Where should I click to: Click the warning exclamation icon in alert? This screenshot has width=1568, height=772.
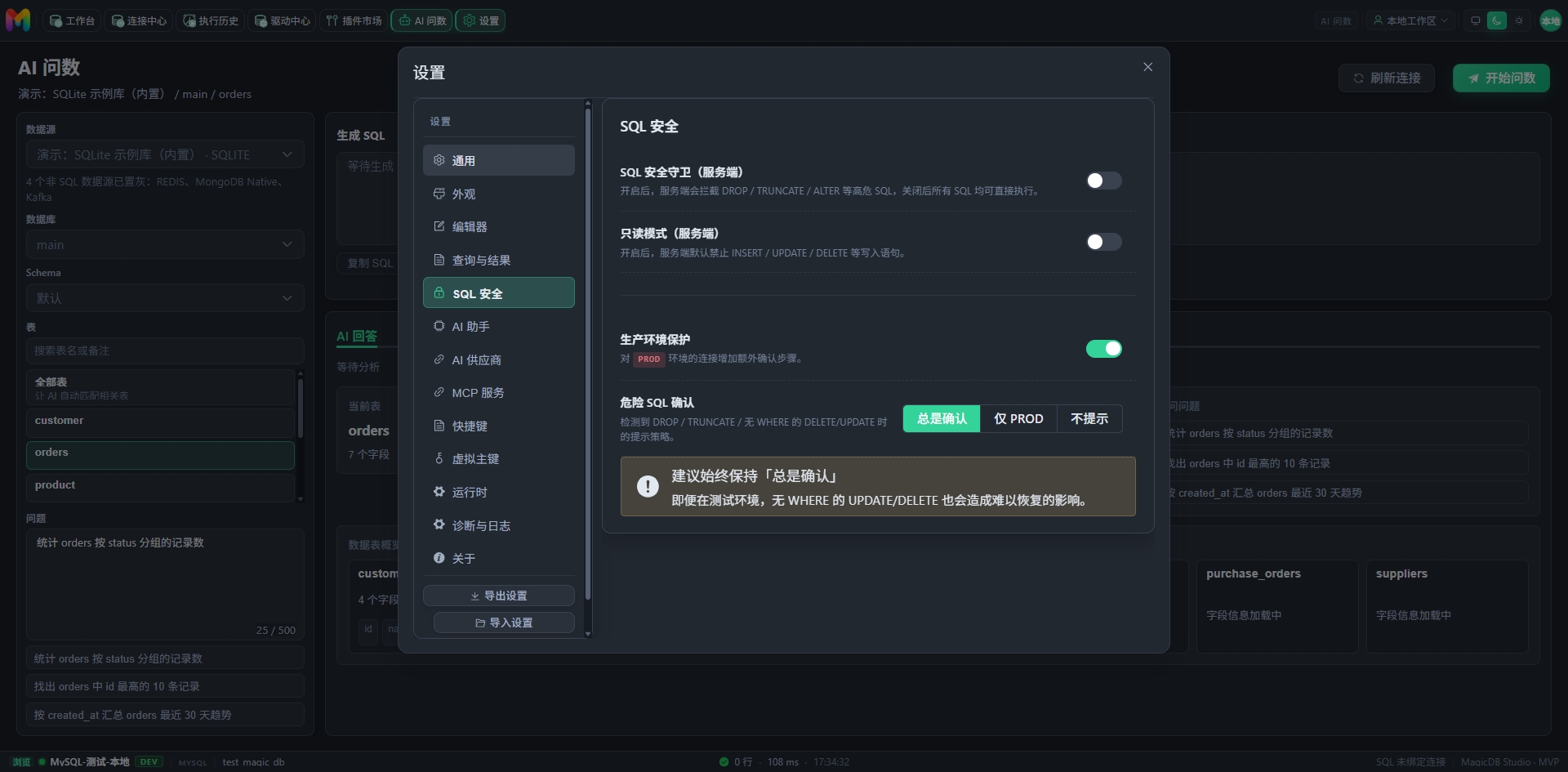(648, 487)
